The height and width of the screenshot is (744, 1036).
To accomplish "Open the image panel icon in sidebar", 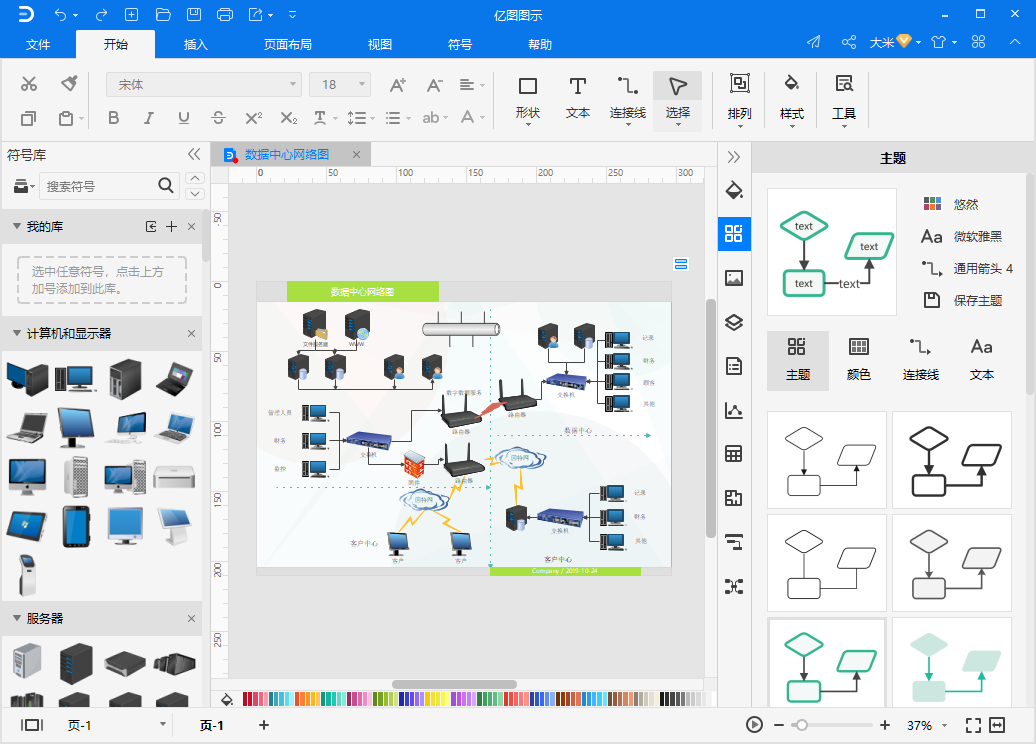I will (734, 278).
